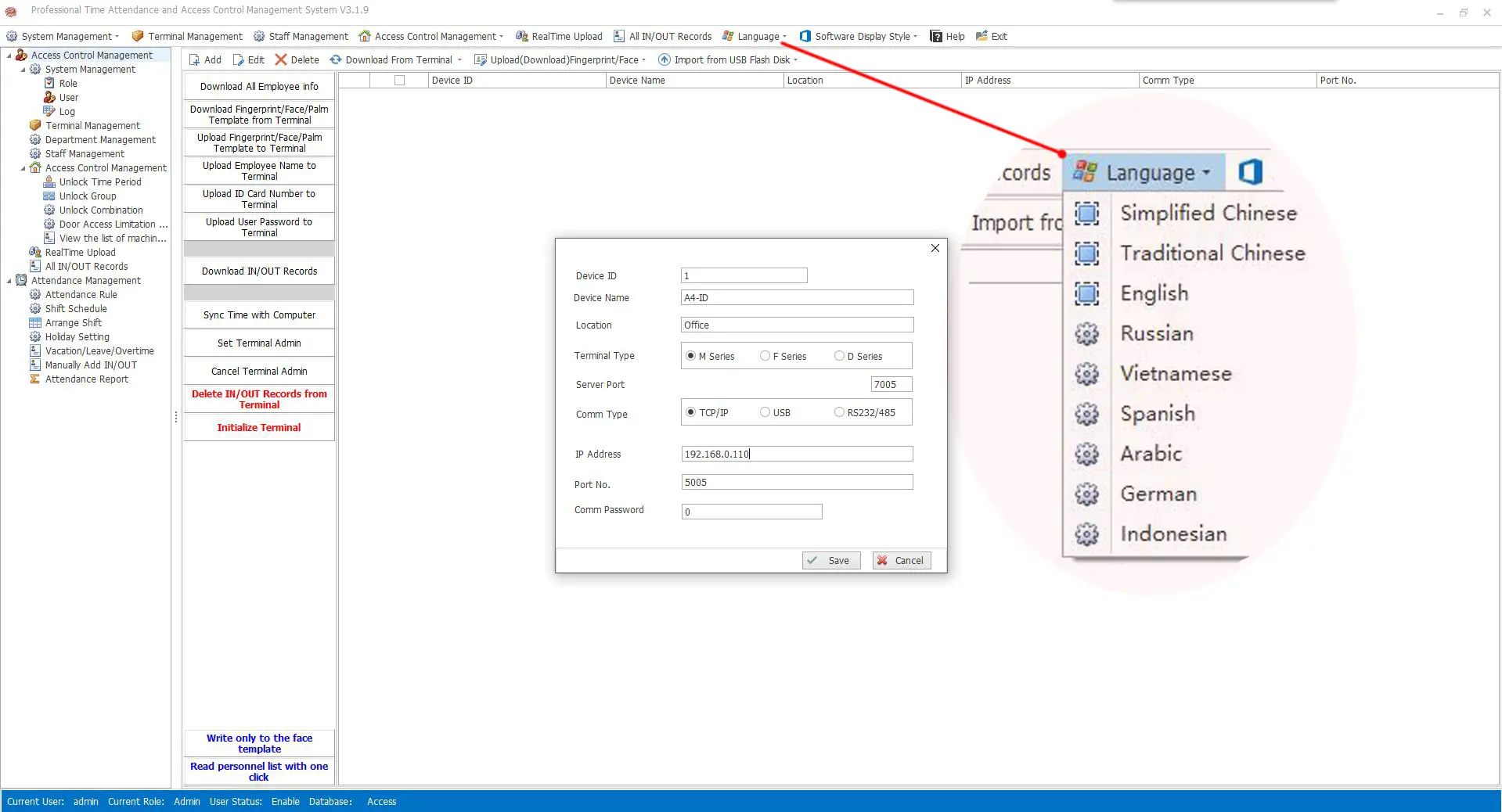Expand the Download From Terminal dropdown
Viewport: 1502px width, 812px height.
(x=459, y=60)
